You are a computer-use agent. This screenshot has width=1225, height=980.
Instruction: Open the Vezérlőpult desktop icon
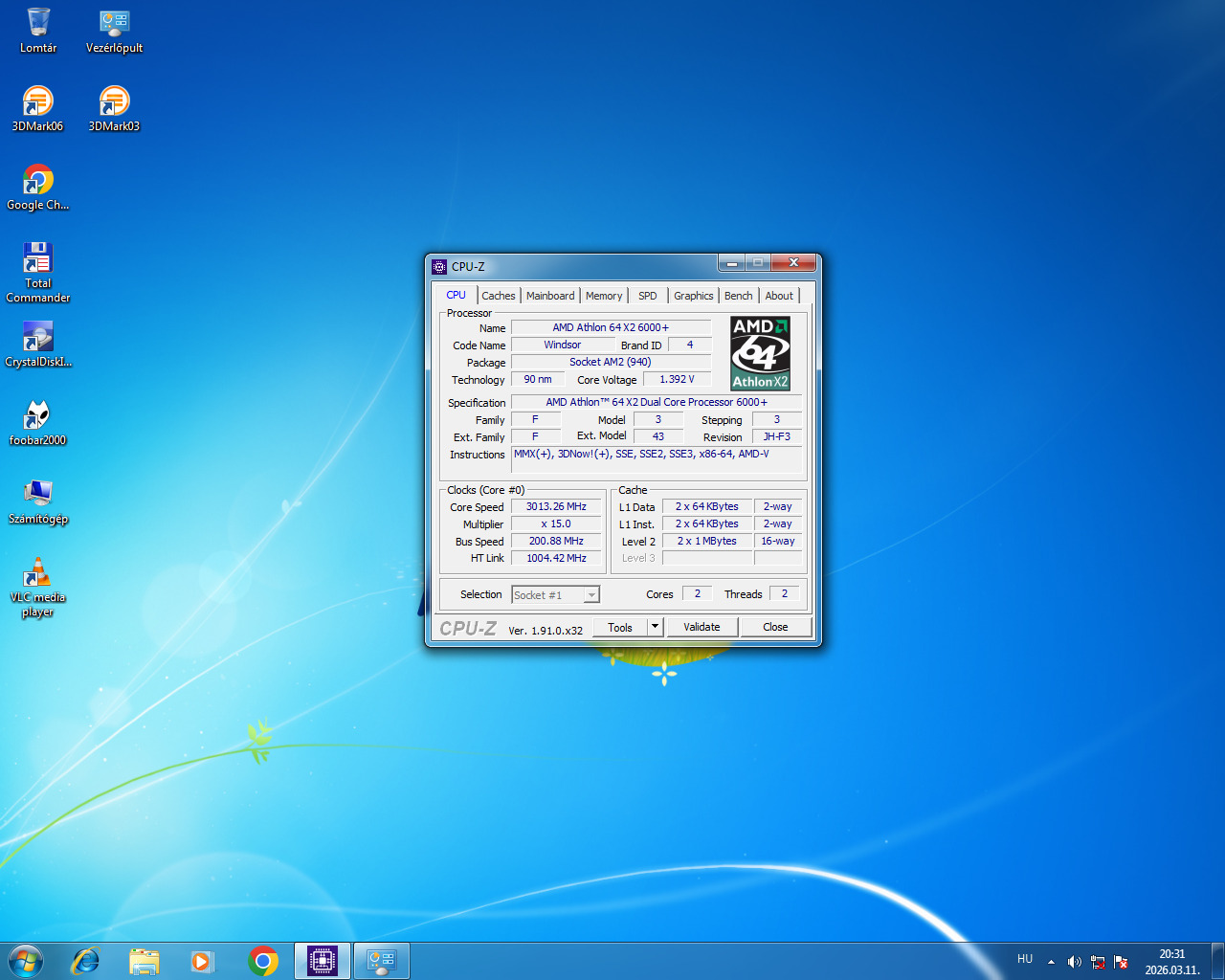pyautogui.click(x=114, y=24)
